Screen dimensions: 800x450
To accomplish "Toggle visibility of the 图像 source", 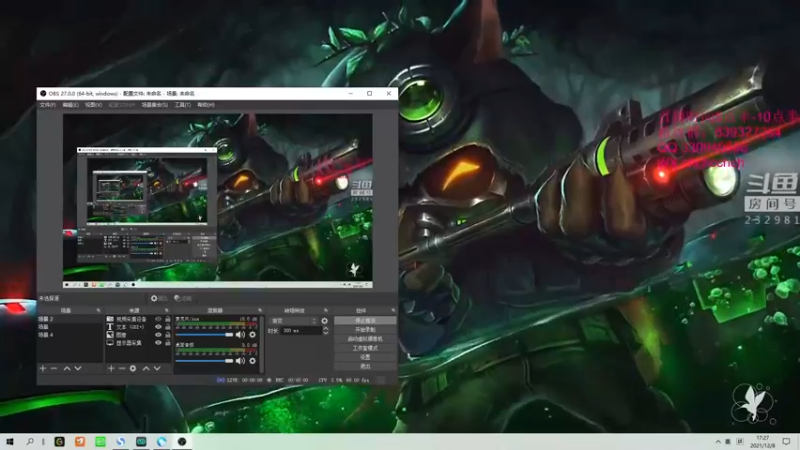I will [158, 335].
